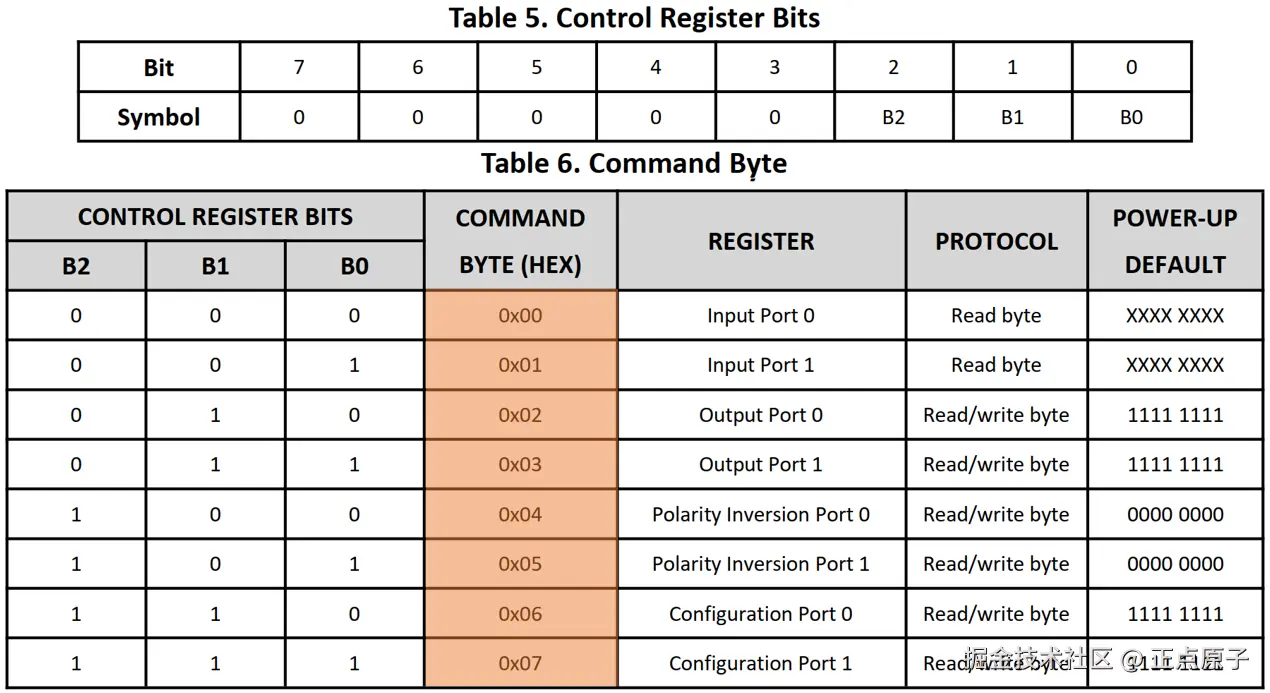Click the Output Port 0 register entry
The width and height of the screenshot is (1270, 693).
click(x=761, y=415)
